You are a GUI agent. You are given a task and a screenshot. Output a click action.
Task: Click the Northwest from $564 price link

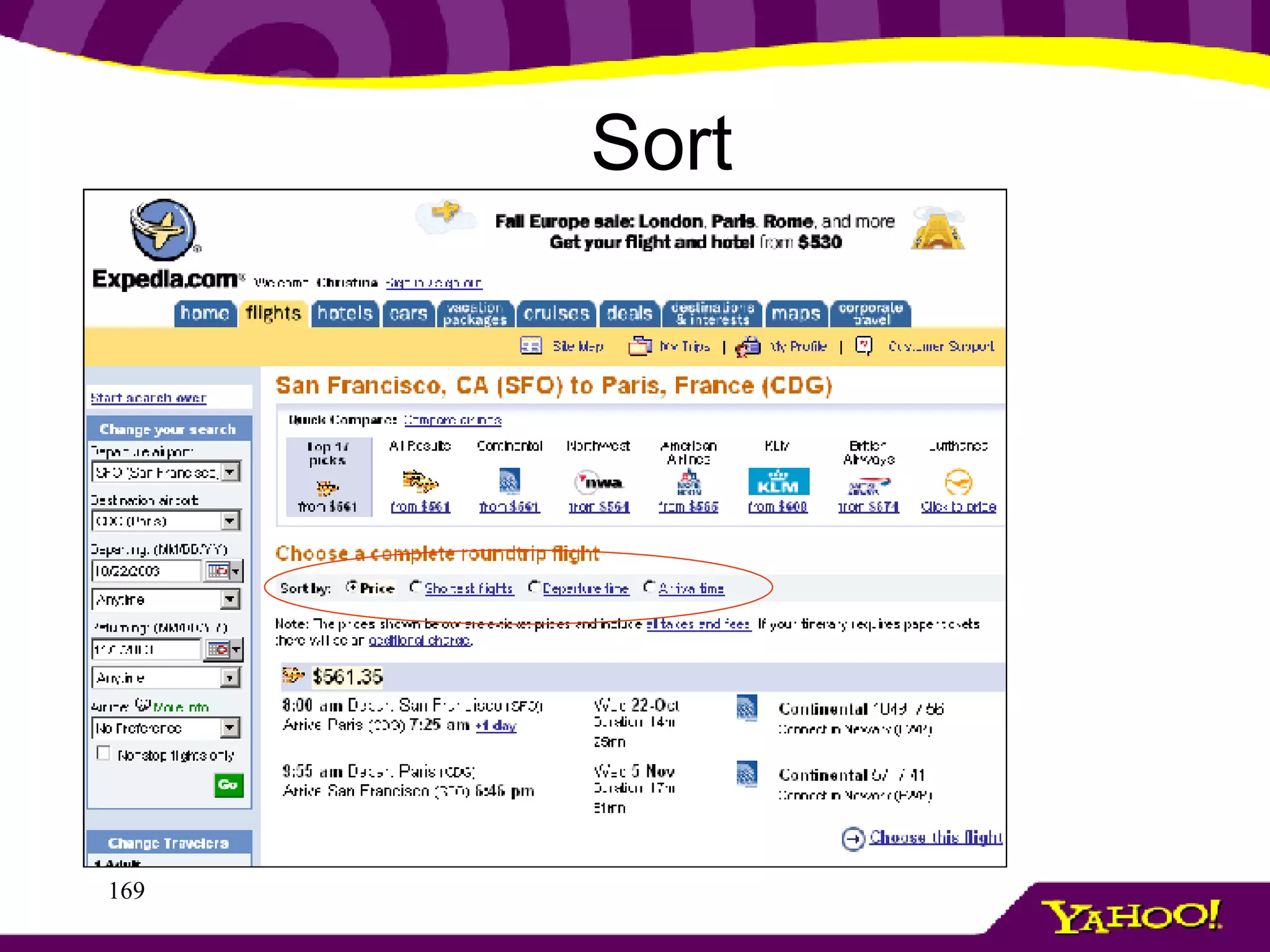(x=599, y=507)
